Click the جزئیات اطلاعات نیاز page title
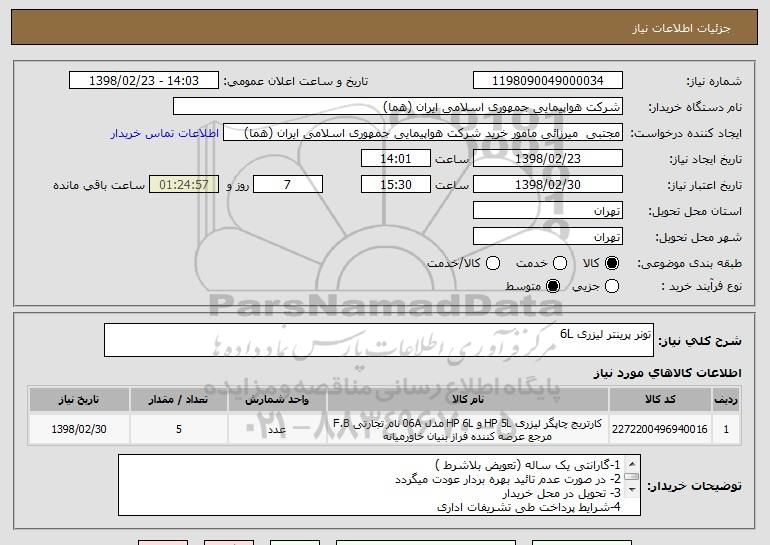Viewport: 770px width, 545px height. 682,28
